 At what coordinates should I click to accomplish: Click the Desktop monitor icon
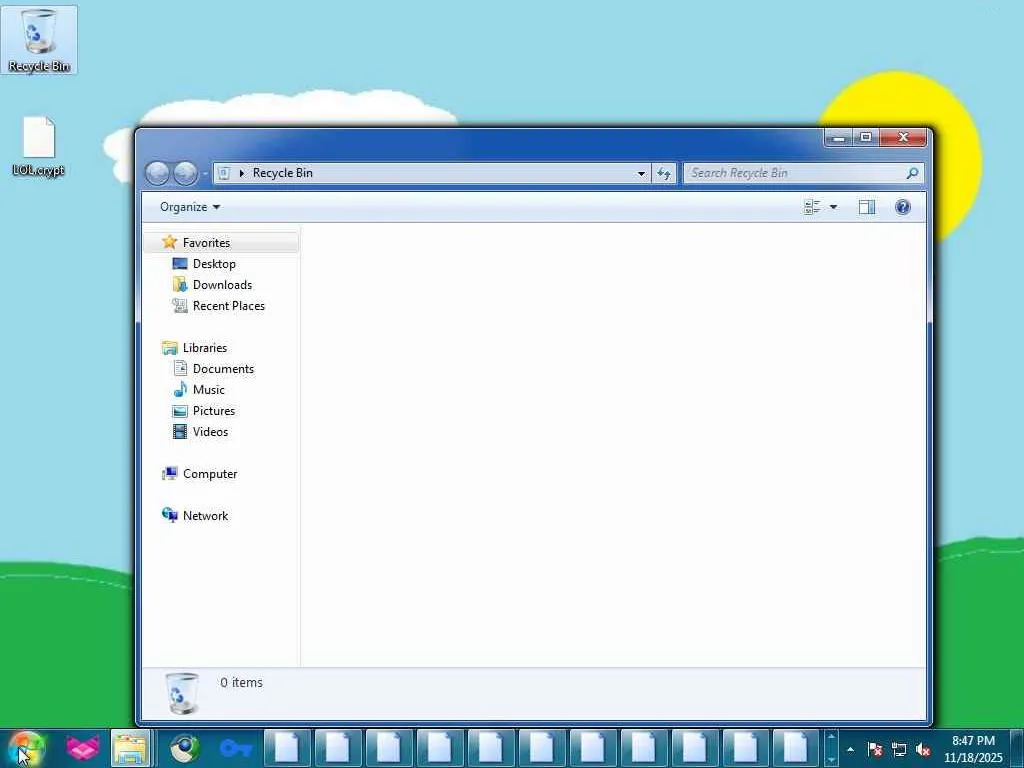pyautogui.click(x=180, y=264)
